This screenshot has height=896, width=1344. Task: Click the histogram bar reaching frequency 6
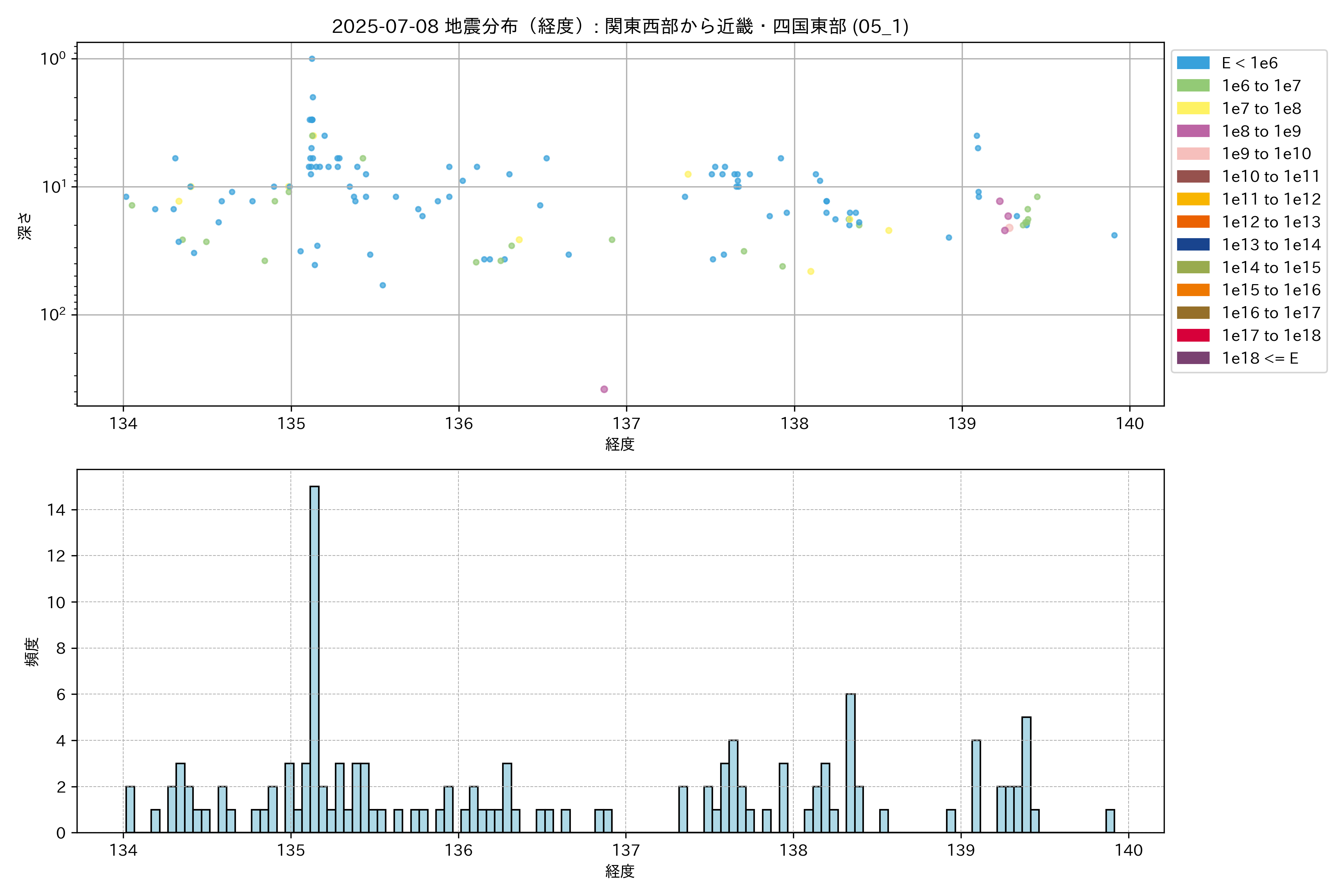tap(850, 763)
